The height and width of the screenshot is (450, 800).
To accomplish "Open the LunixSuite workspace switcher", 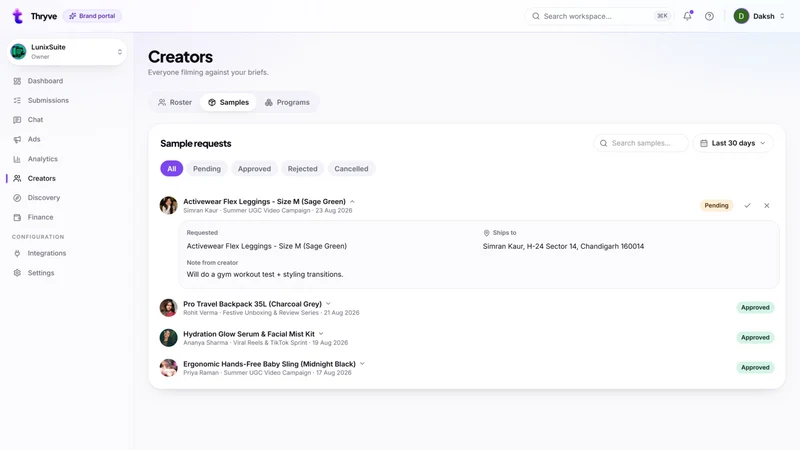I will (67, 52).
